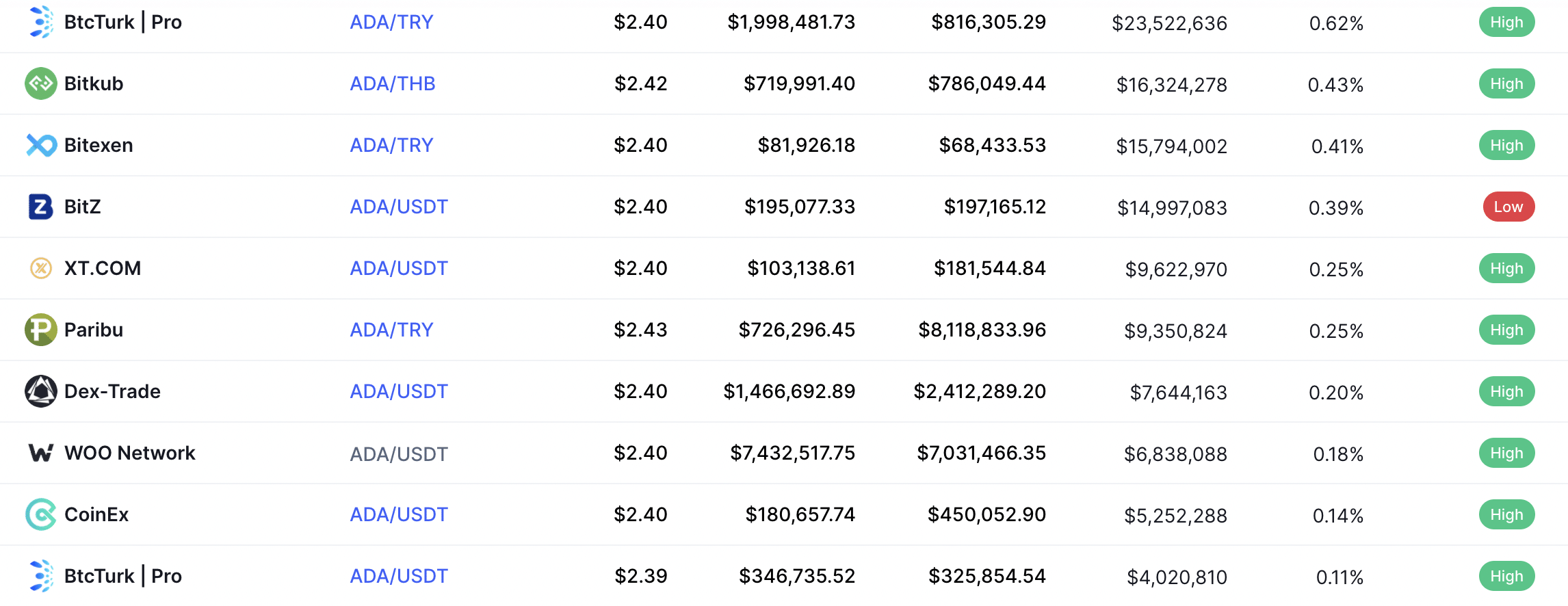The image size is (1568, 606).
Task: Click BtcTurk | Pro name in ADA/TRY row
Action: pyautogui.click(x=123, y=22)
